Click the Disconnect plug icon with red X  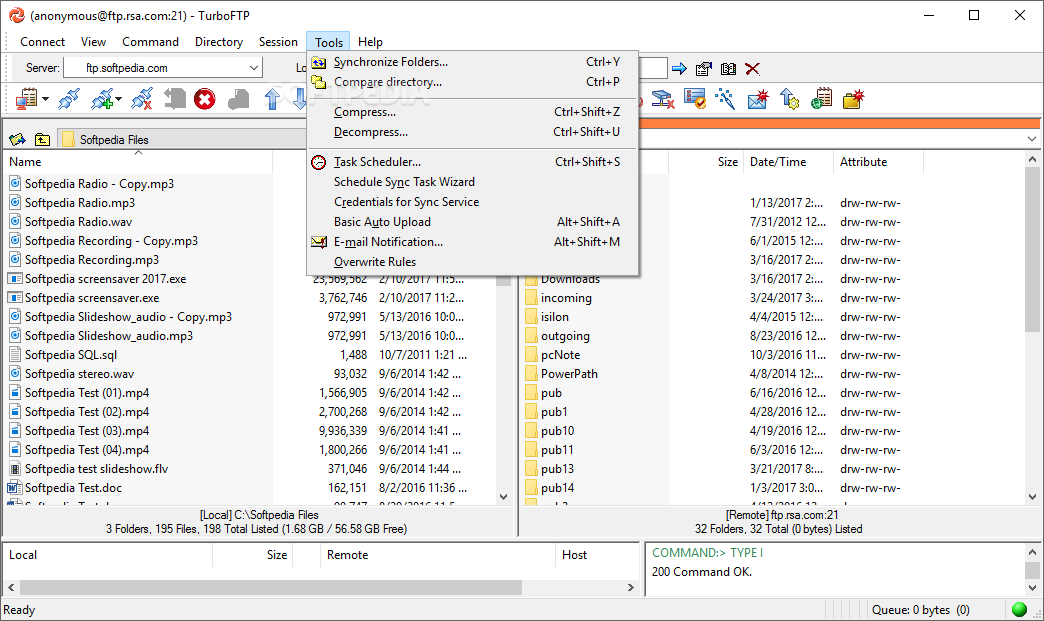click(142, 99)
